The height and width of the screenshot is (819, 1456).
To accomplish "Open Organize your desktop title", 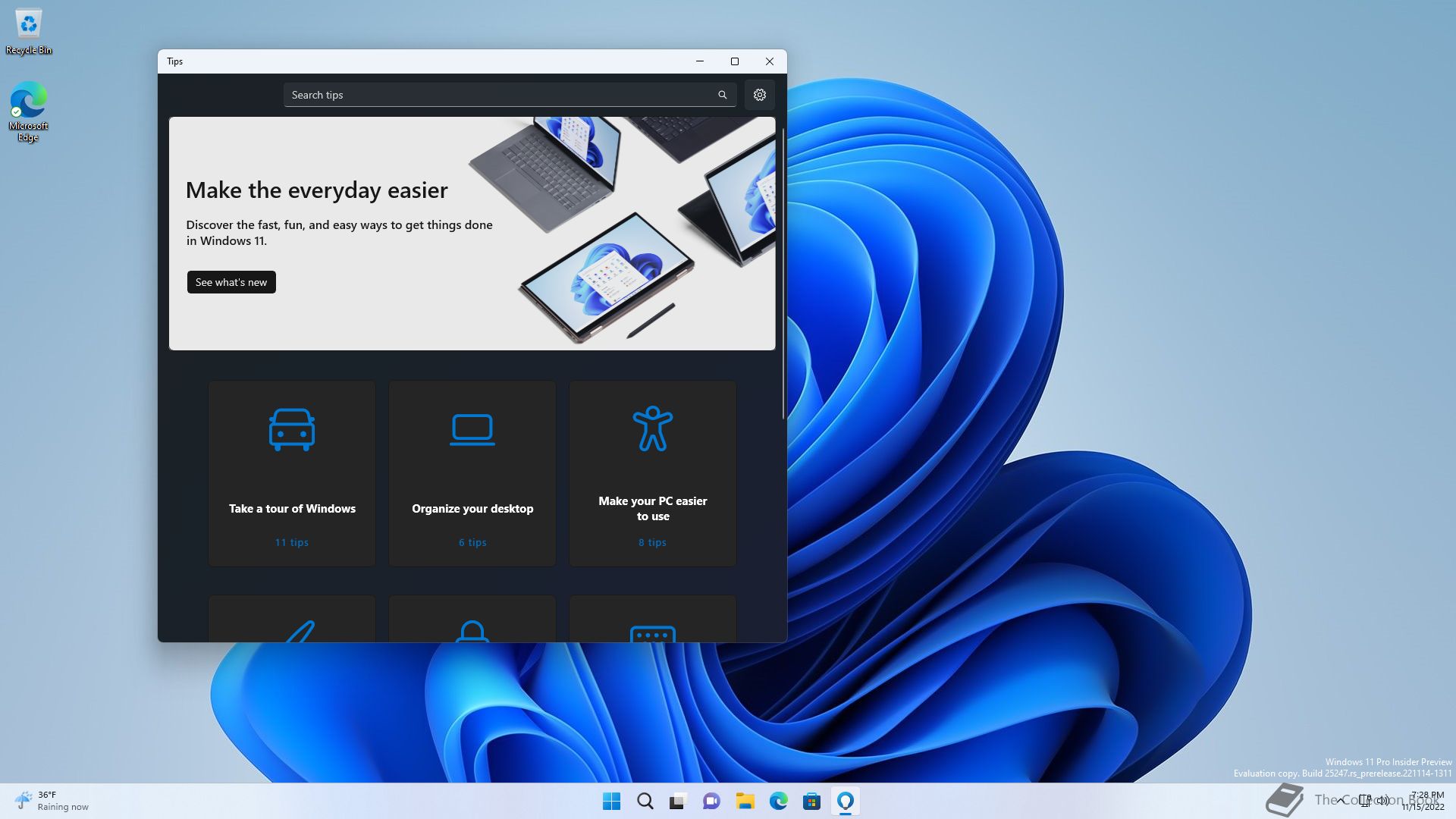I will click(472, 509).
